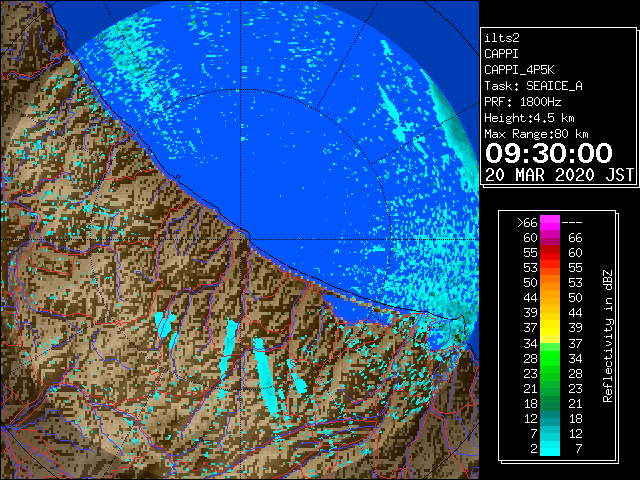Select the '---' legend upper bound label
Viewport: 640px width, 480px height.
[572, 222]
